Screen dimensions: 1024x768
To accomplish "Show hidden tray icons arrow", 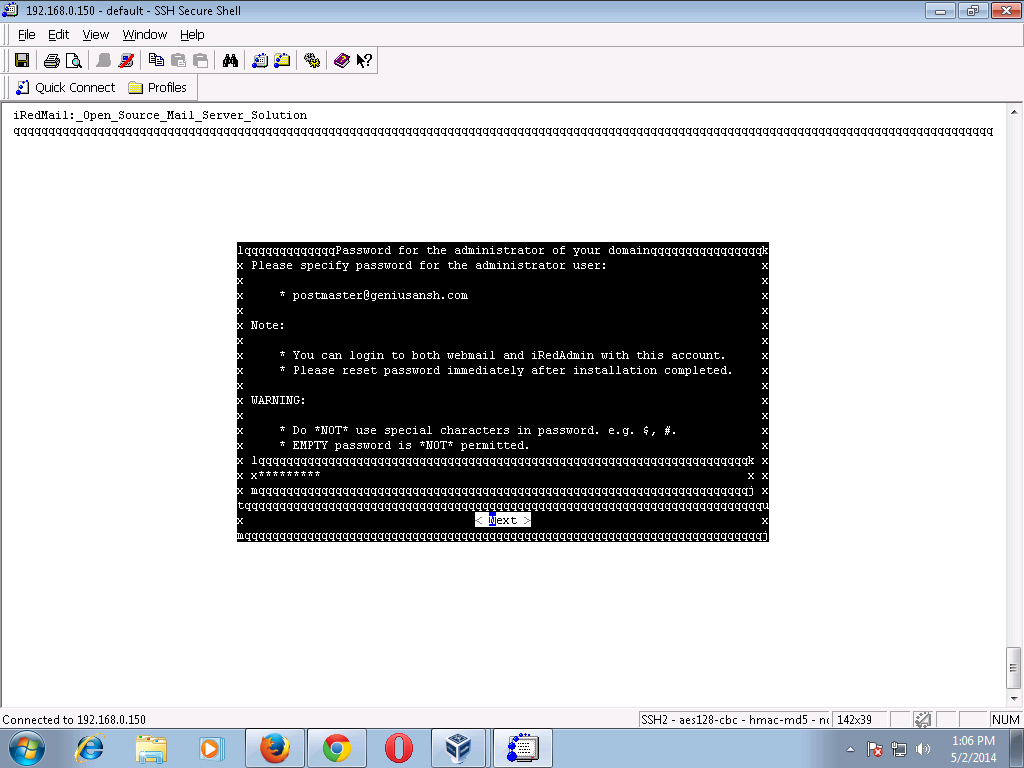I will [x=850, y=749].
